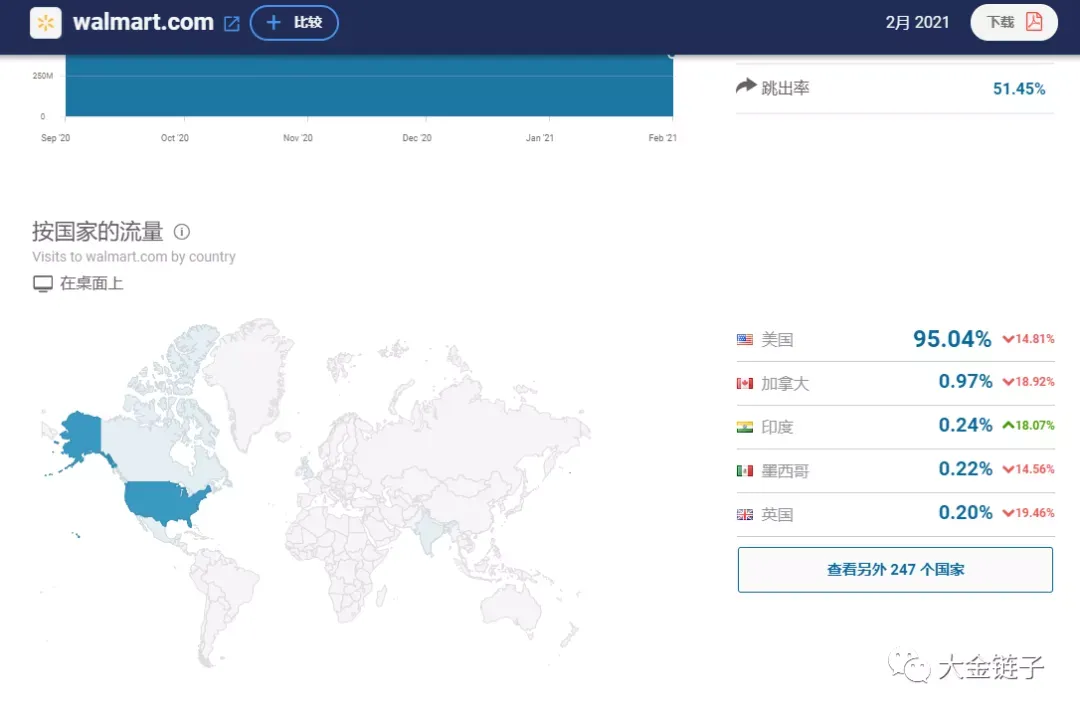Click the info icon beside 按国家的流量

182,232
